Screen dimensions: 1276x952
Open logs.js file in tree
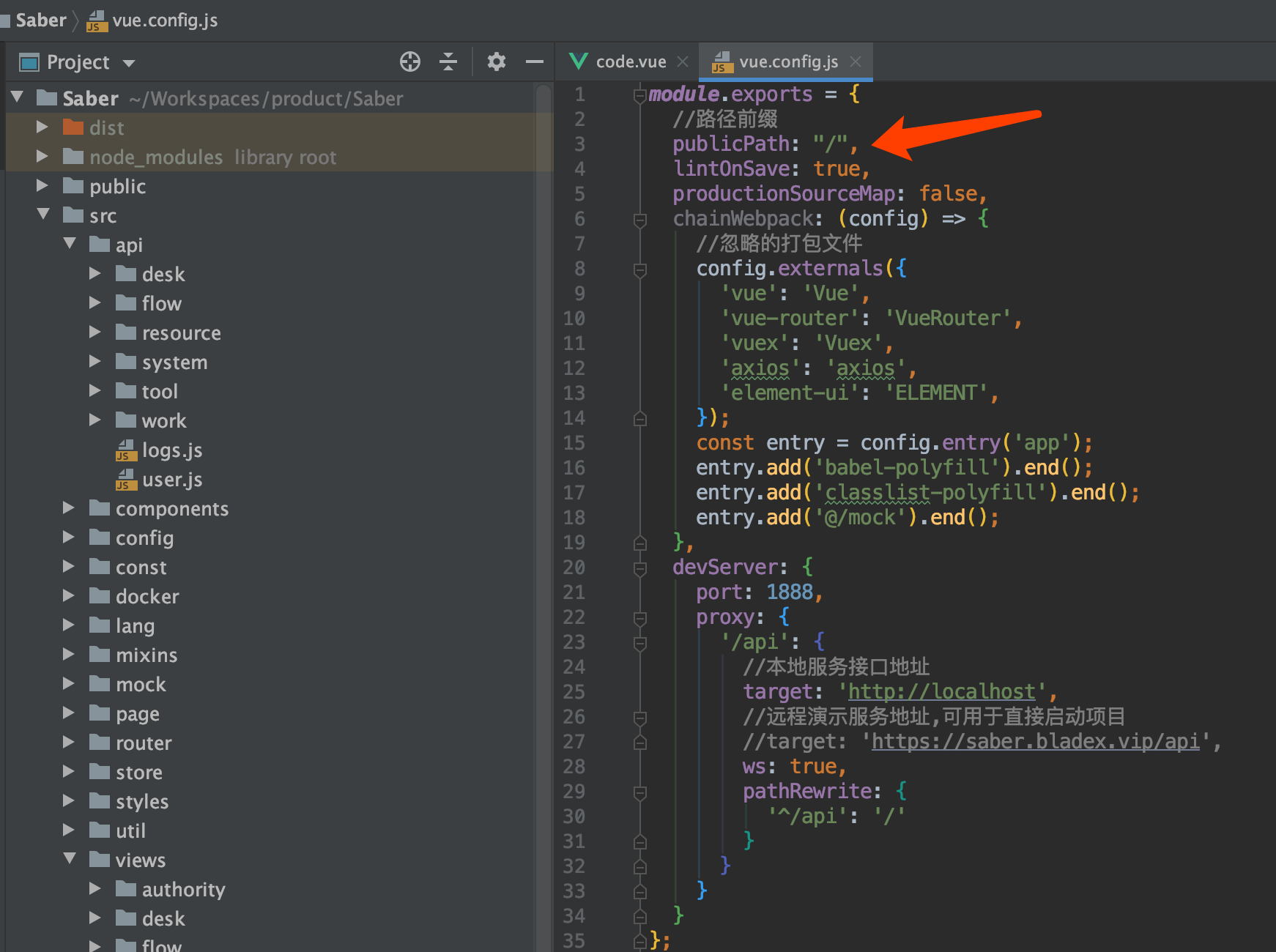coord(172,450)
